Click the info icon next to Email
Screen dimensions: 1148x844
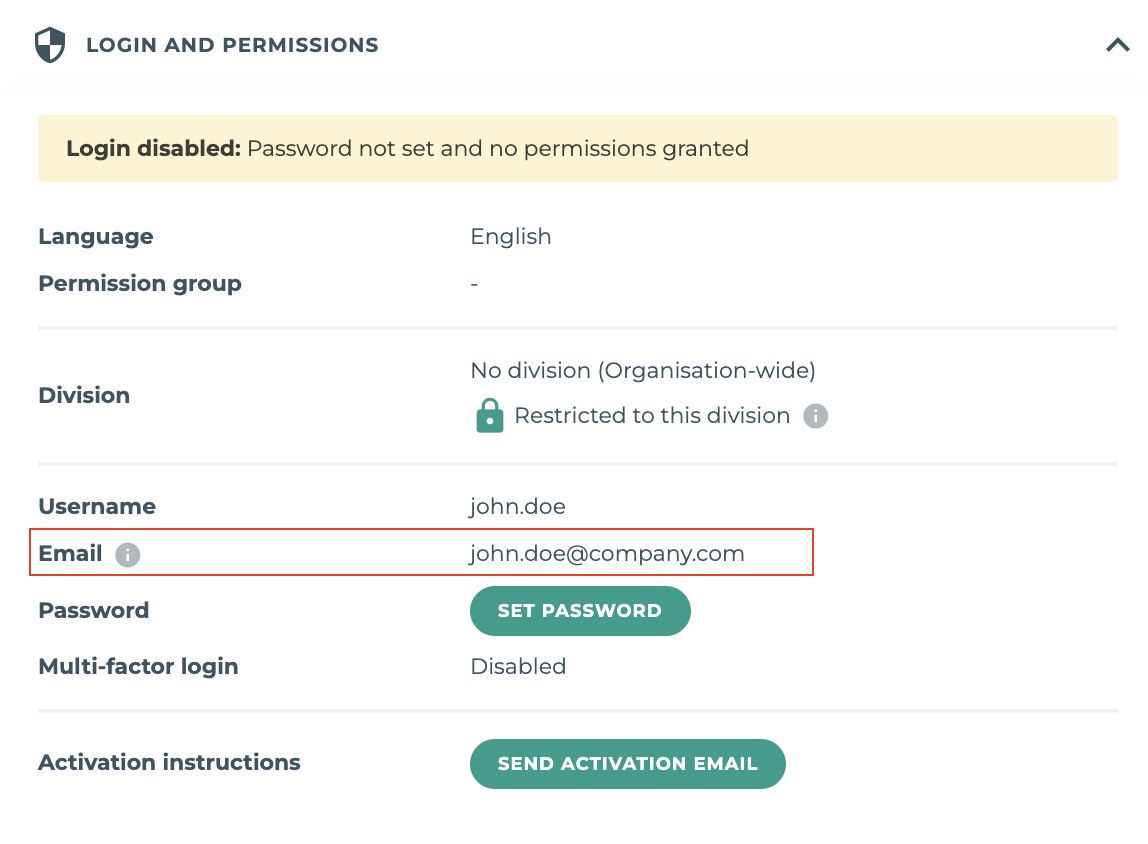pyautogui.click(x=127, y=554)
